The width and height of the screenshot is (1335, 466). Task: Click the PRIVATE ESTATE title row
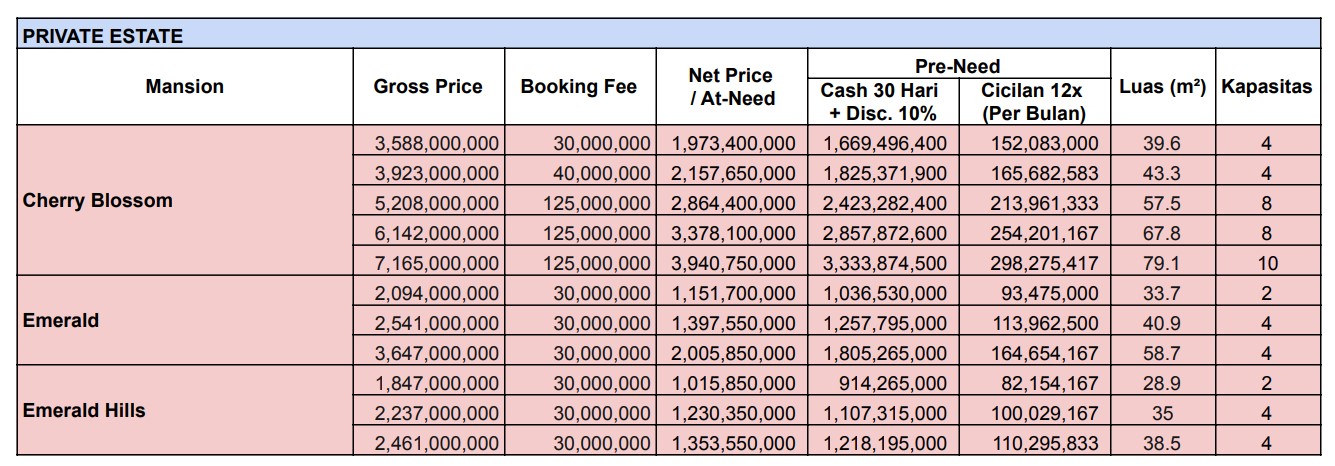(x=667, y=36)
